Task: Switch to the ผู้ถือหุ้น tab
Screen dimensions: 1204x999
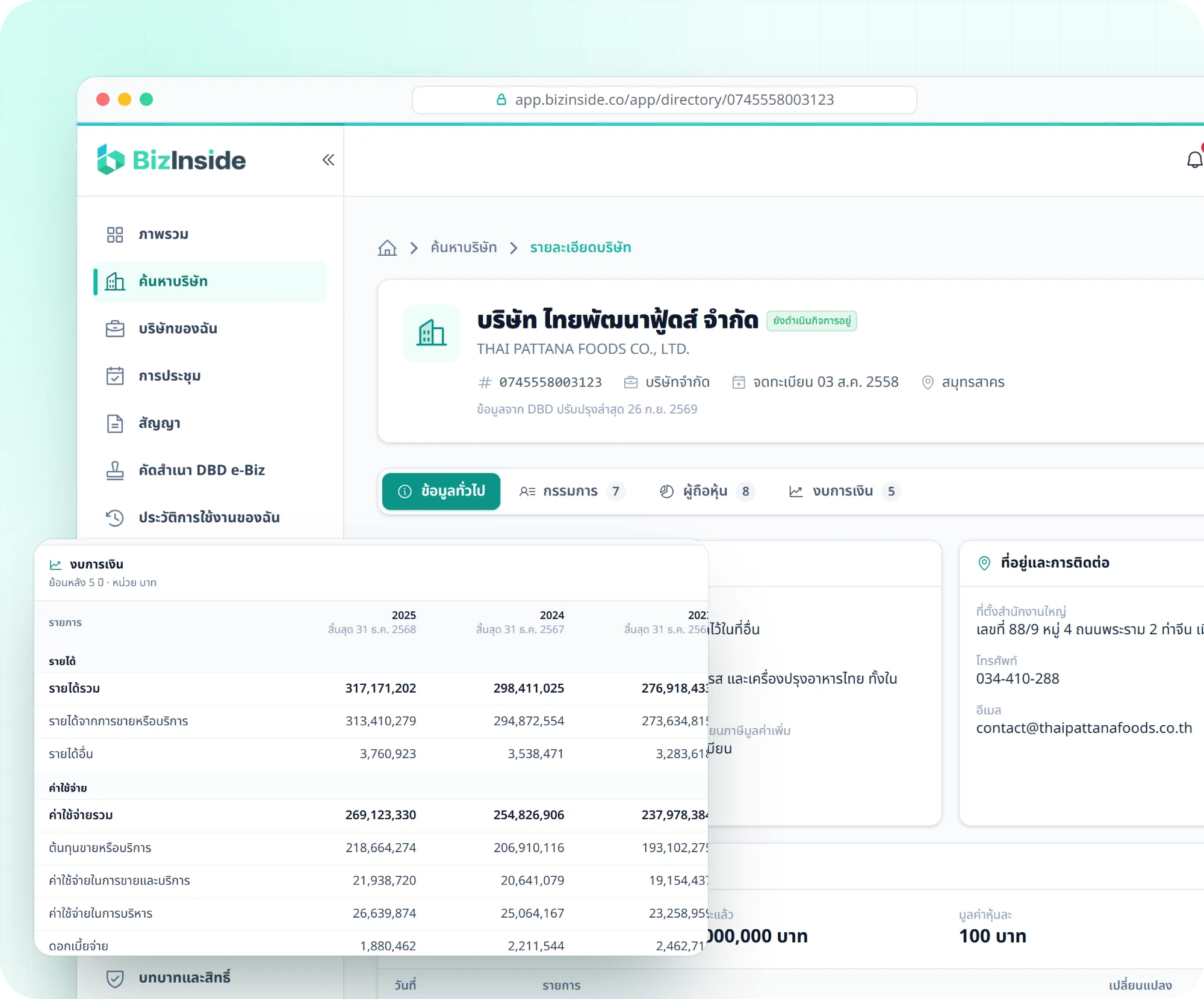Action: 706,491
